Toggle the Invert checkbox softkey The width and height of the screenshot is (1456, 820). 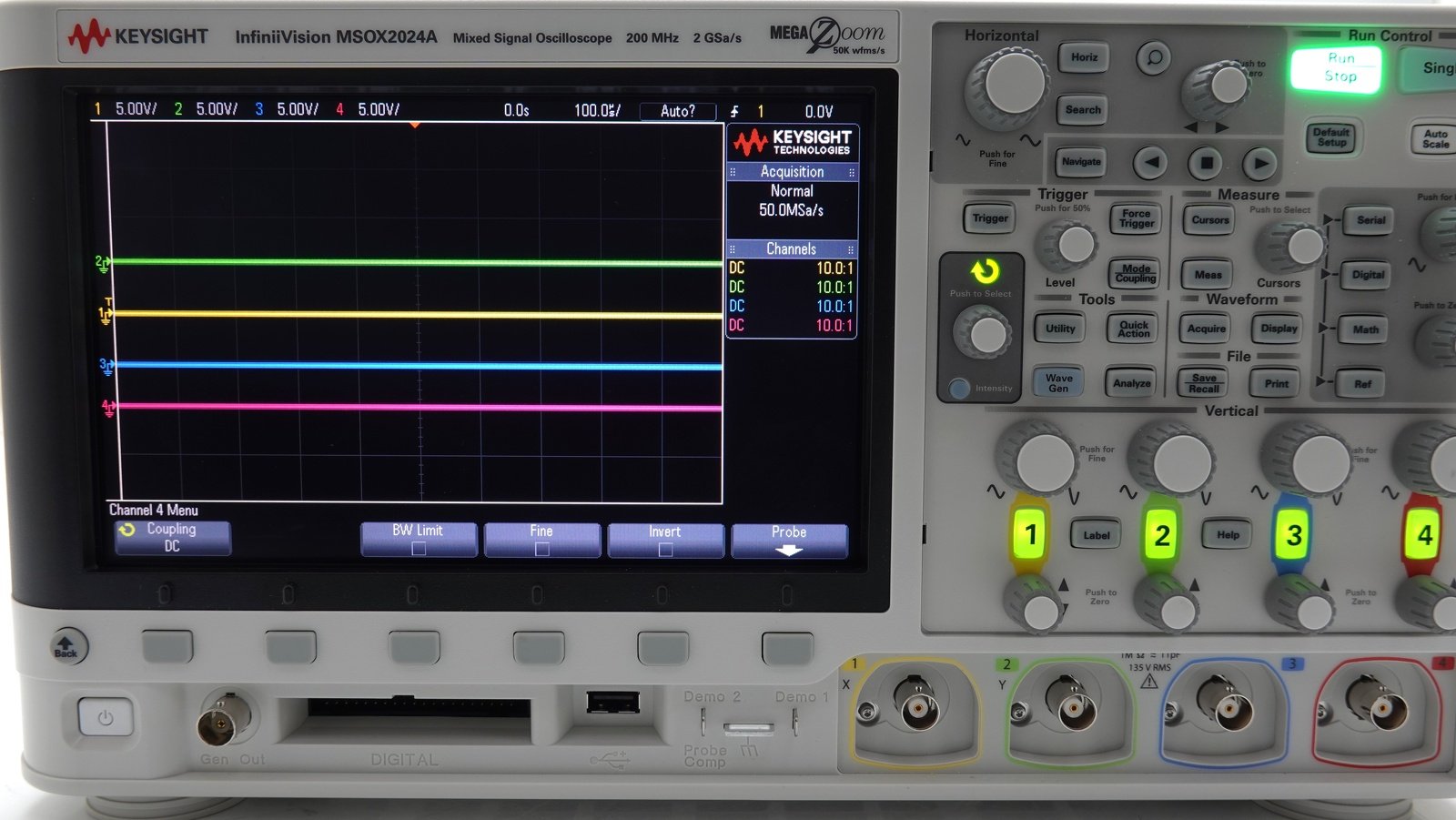665,541
